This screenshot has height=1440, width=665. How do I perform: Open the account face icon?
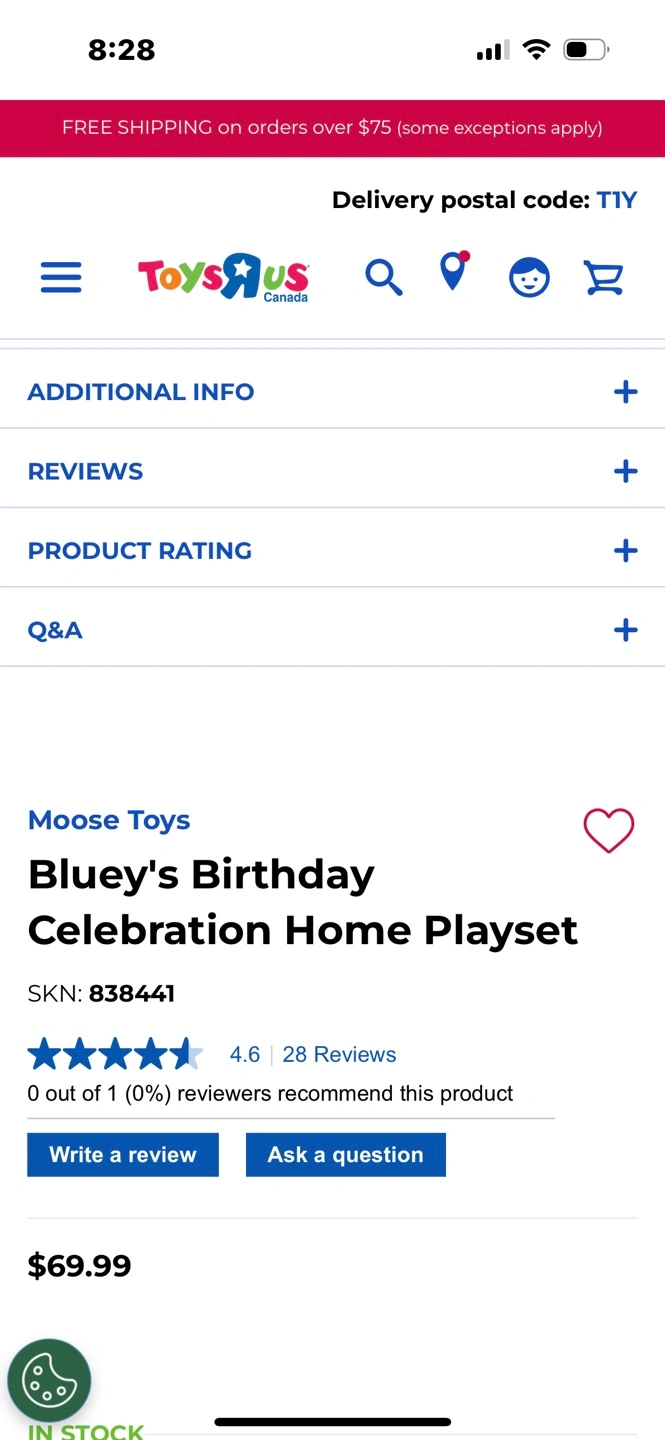pos(529,277)
